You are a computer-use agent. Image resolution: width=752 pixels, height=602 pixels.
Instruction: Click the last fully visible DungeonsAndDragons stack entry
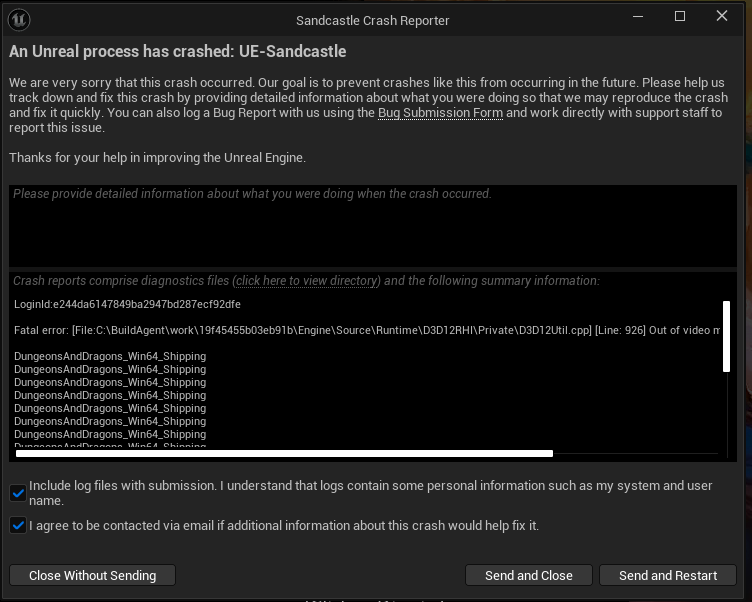tap(110, 434)
